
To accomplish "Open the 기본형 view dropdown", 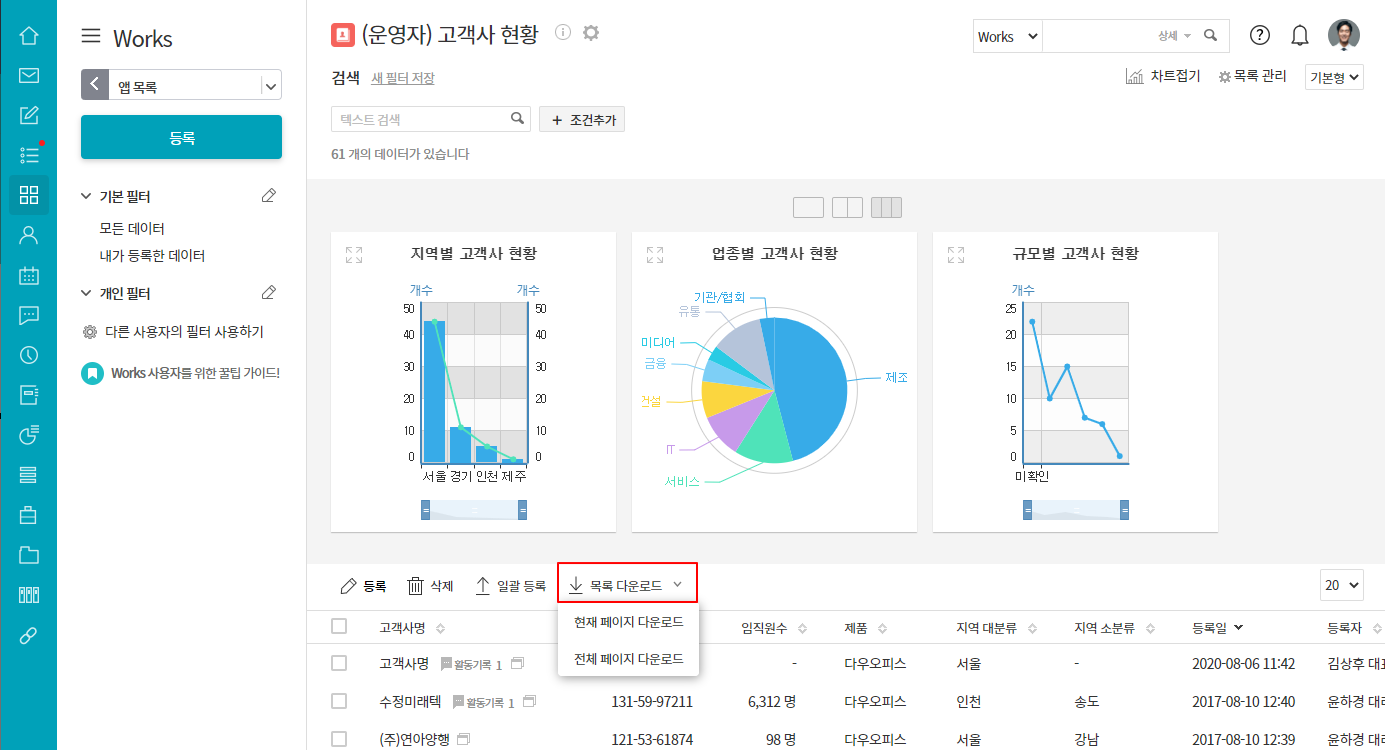I will pos(1334,77).
